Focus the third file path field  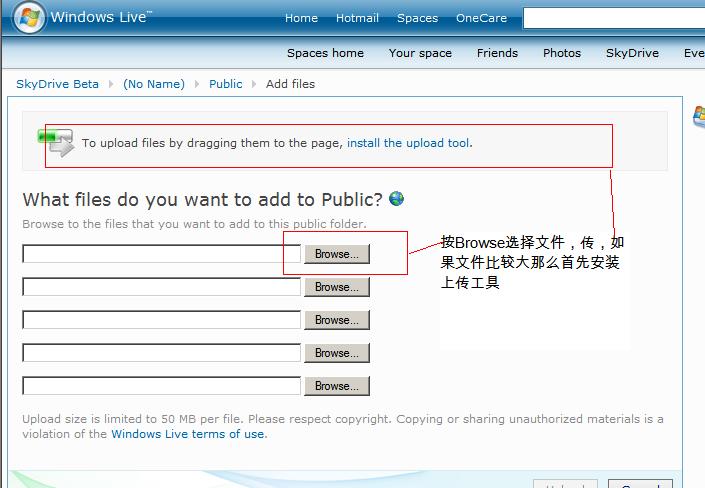(x=161, y=320)
